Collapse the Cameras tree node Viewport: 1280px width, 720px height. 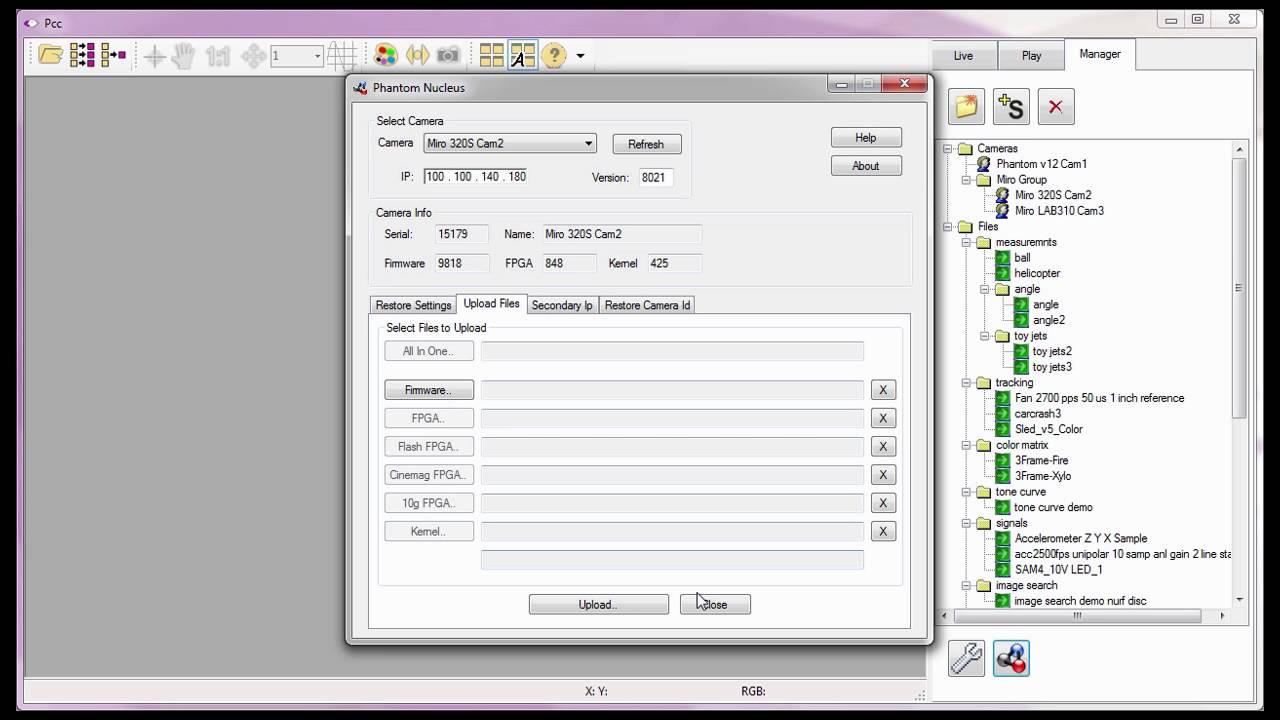(x=950, y=149)
